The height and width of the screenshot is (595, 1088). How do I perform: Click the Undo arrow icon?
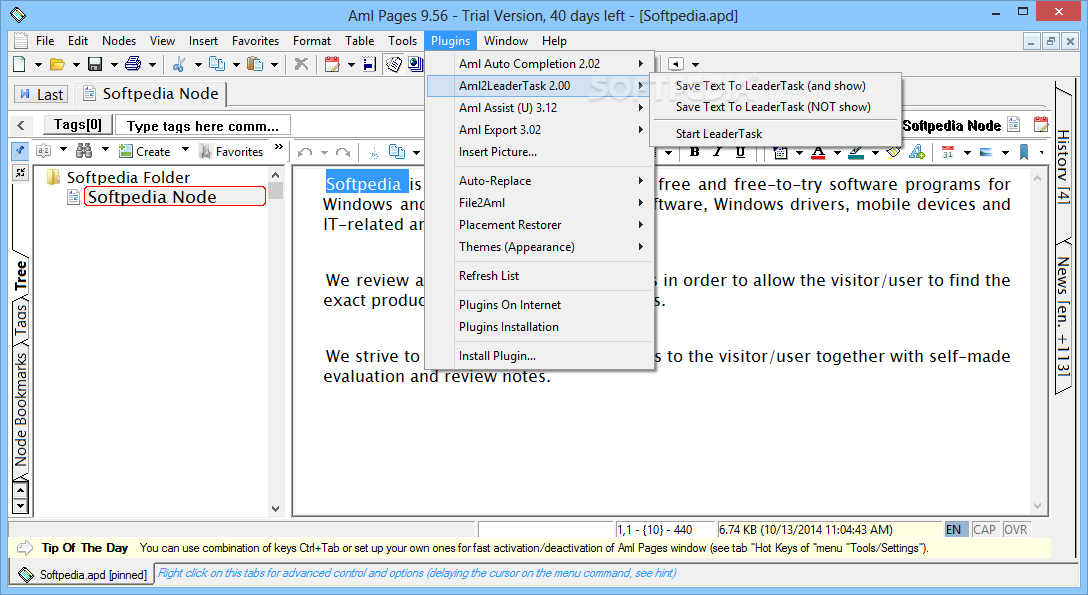tap(305, 152)
